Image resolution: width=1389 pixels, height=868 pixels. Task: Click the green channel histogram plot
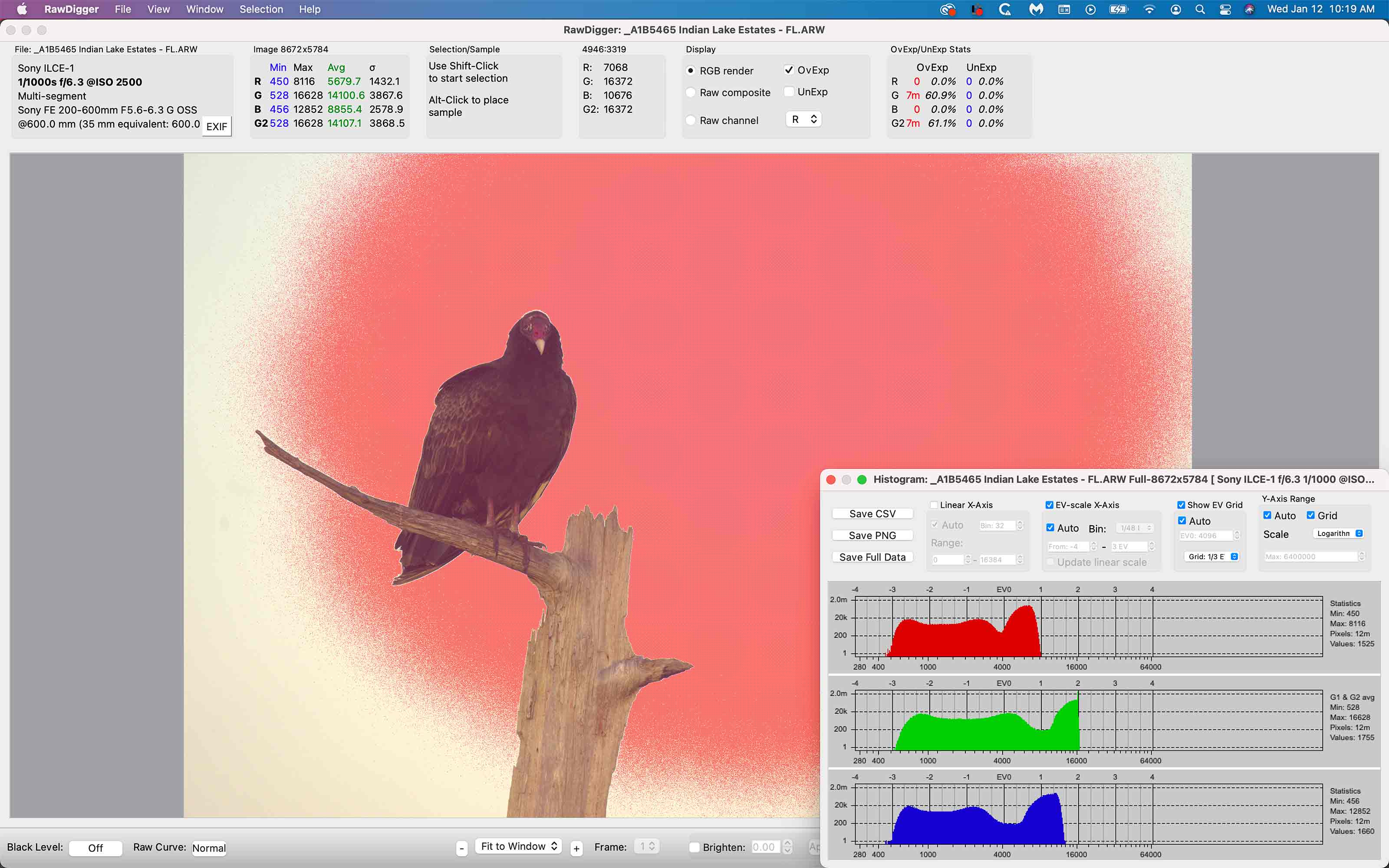tap(1088, 720)
